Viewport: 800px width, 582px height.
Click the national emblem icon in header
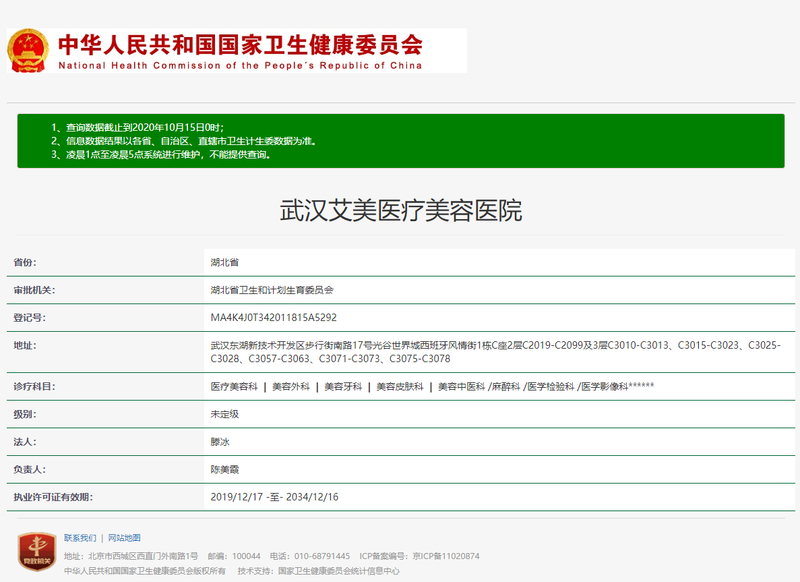(x=29, y=50)
